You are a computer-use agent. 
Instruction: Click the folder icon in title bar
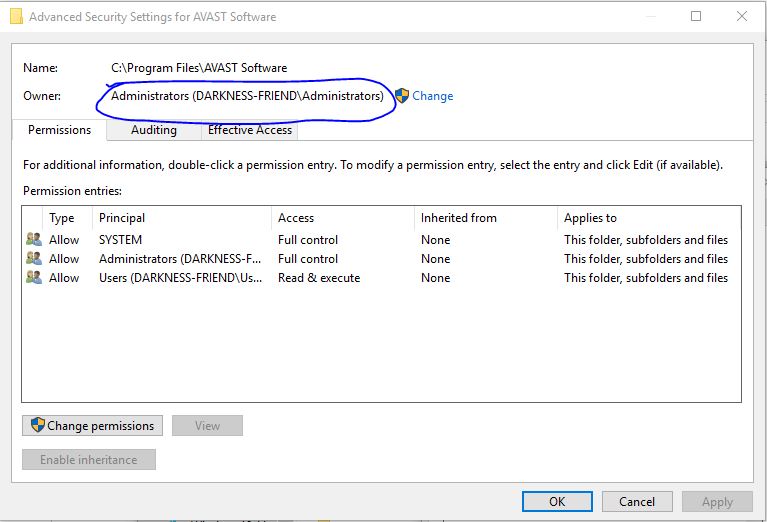pos(16,17)
